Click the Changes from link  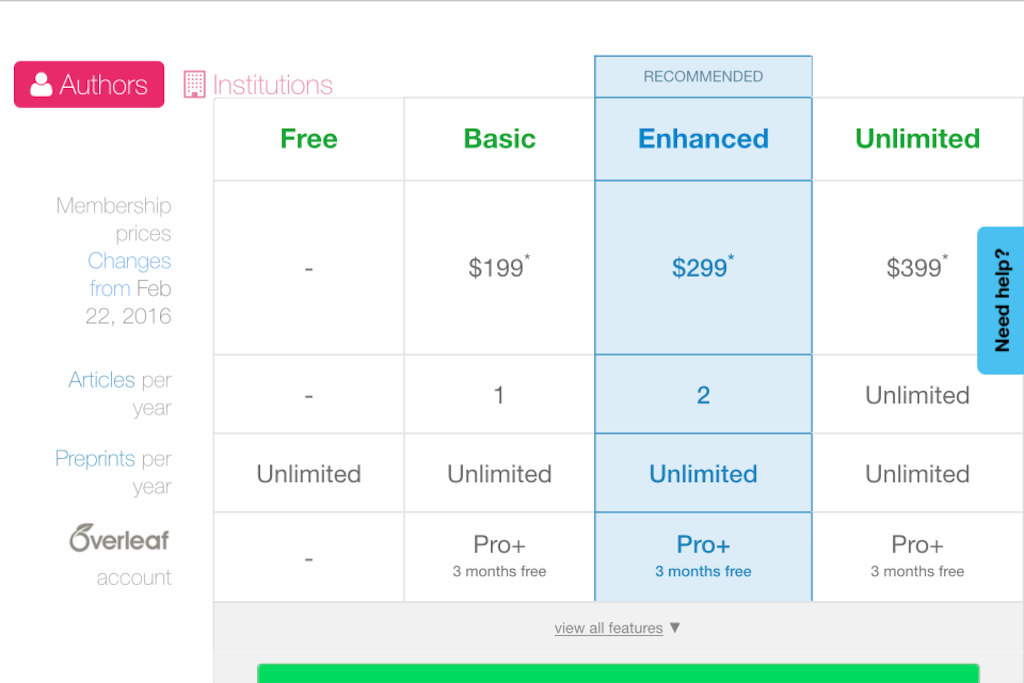pos(129,274)
